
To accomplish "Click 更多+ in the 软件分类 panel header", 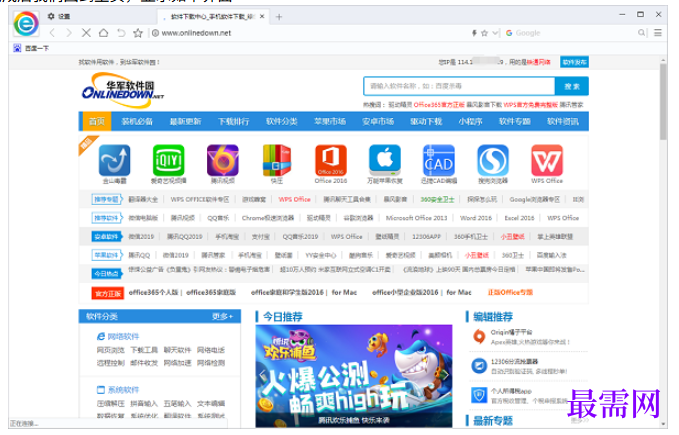I will (223, 317).
